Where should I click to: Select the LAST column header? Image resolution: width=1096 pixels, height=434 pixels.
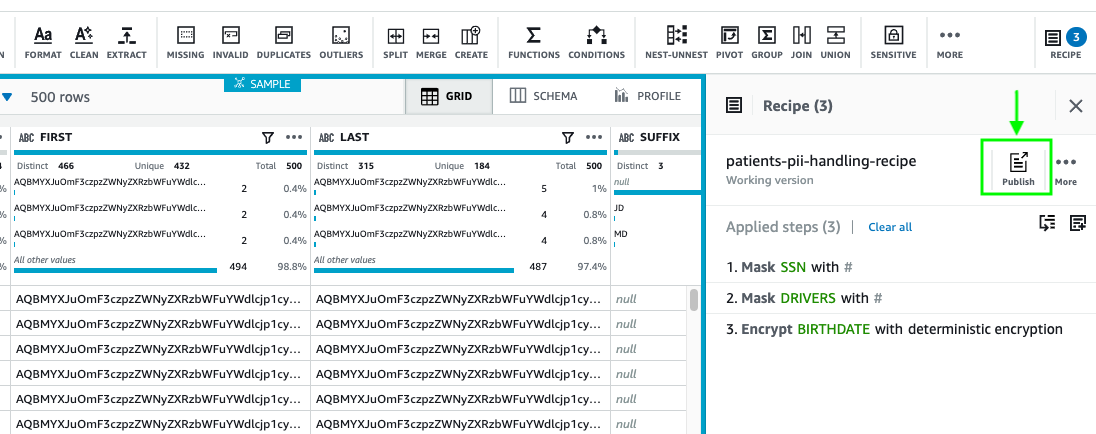(x=354, y=138)
